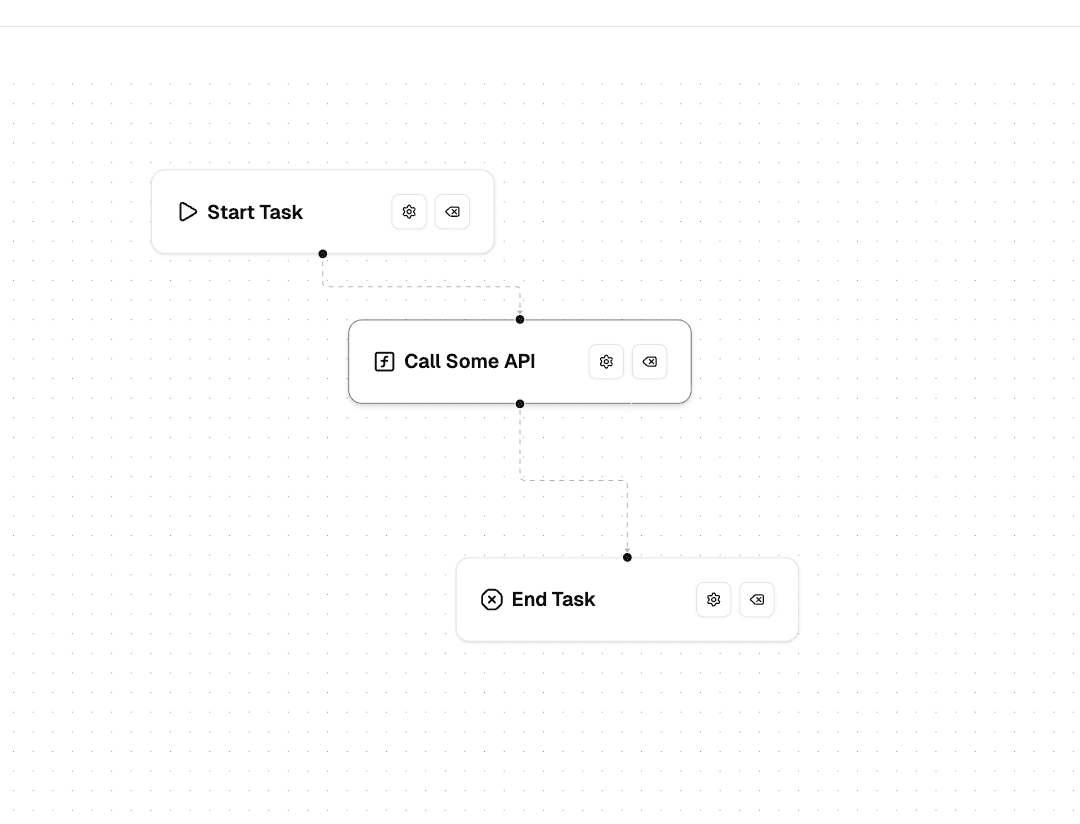Viewport: 1080px width, 824px height.
Task: Click the output port below Call Some API
Action: [x=519, y=403]
